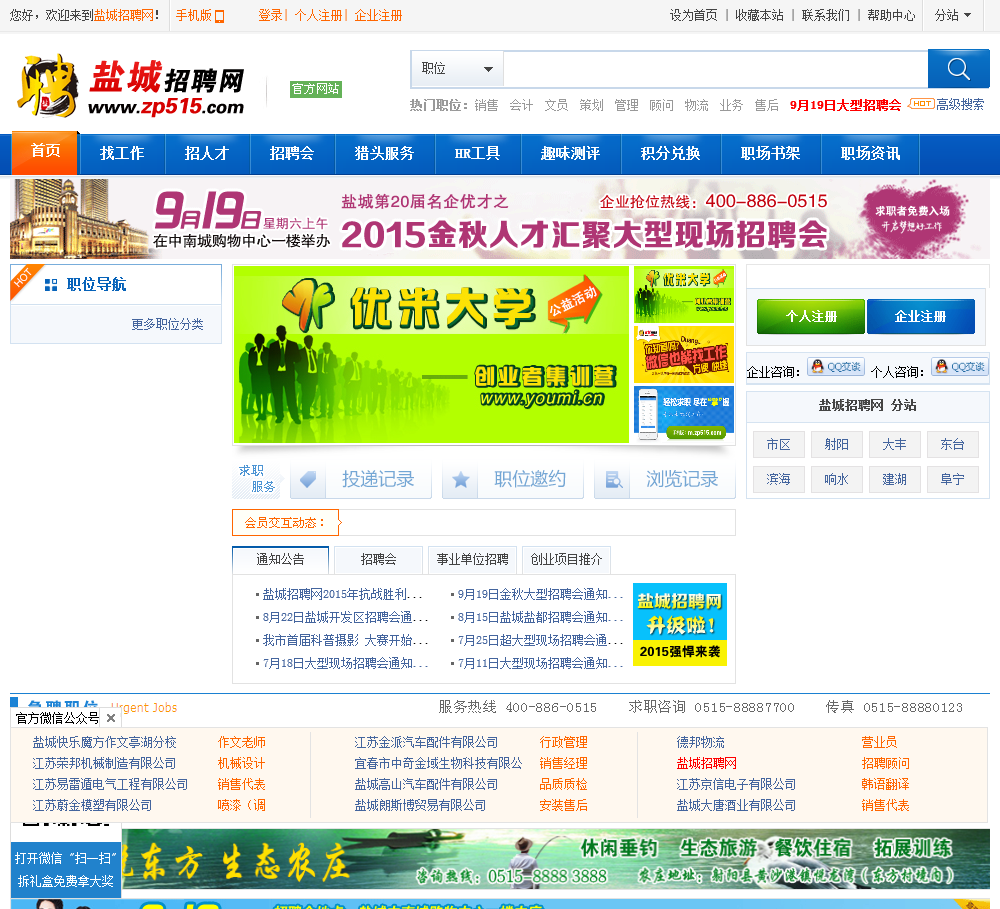Open 找工作 navigation item
Screen dimensions: 1000x909
[x=122, y=153]
